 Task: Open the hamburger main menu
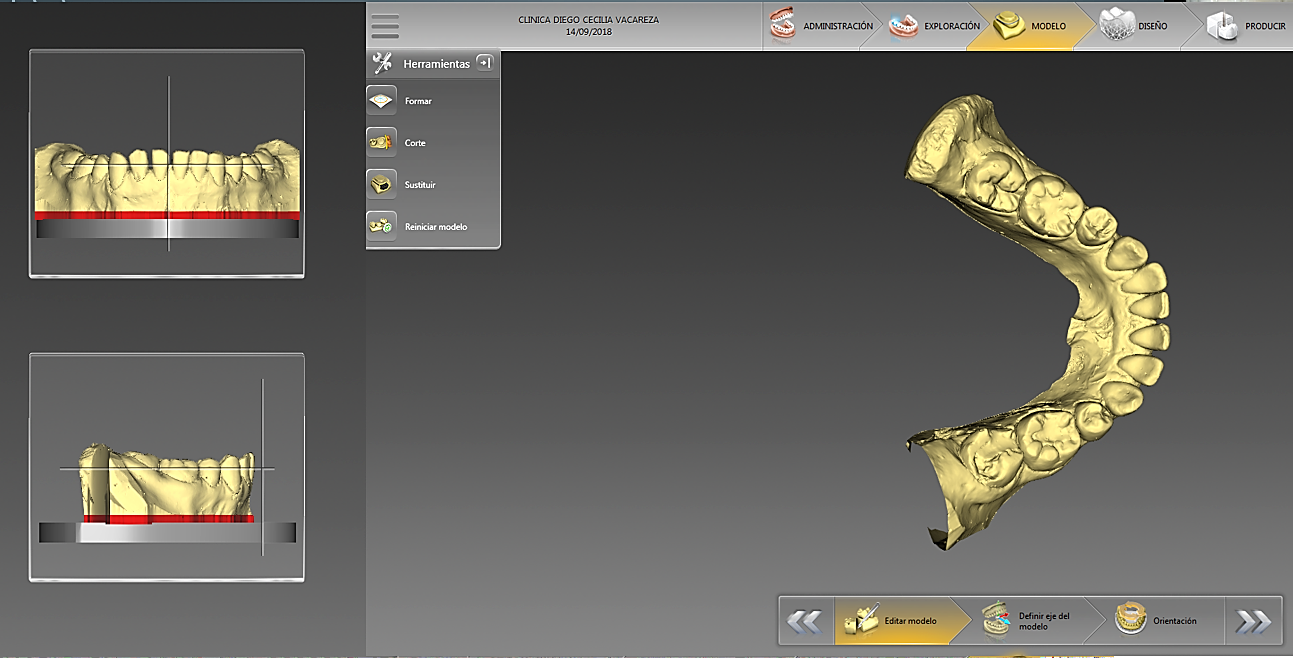pos(385,26)
